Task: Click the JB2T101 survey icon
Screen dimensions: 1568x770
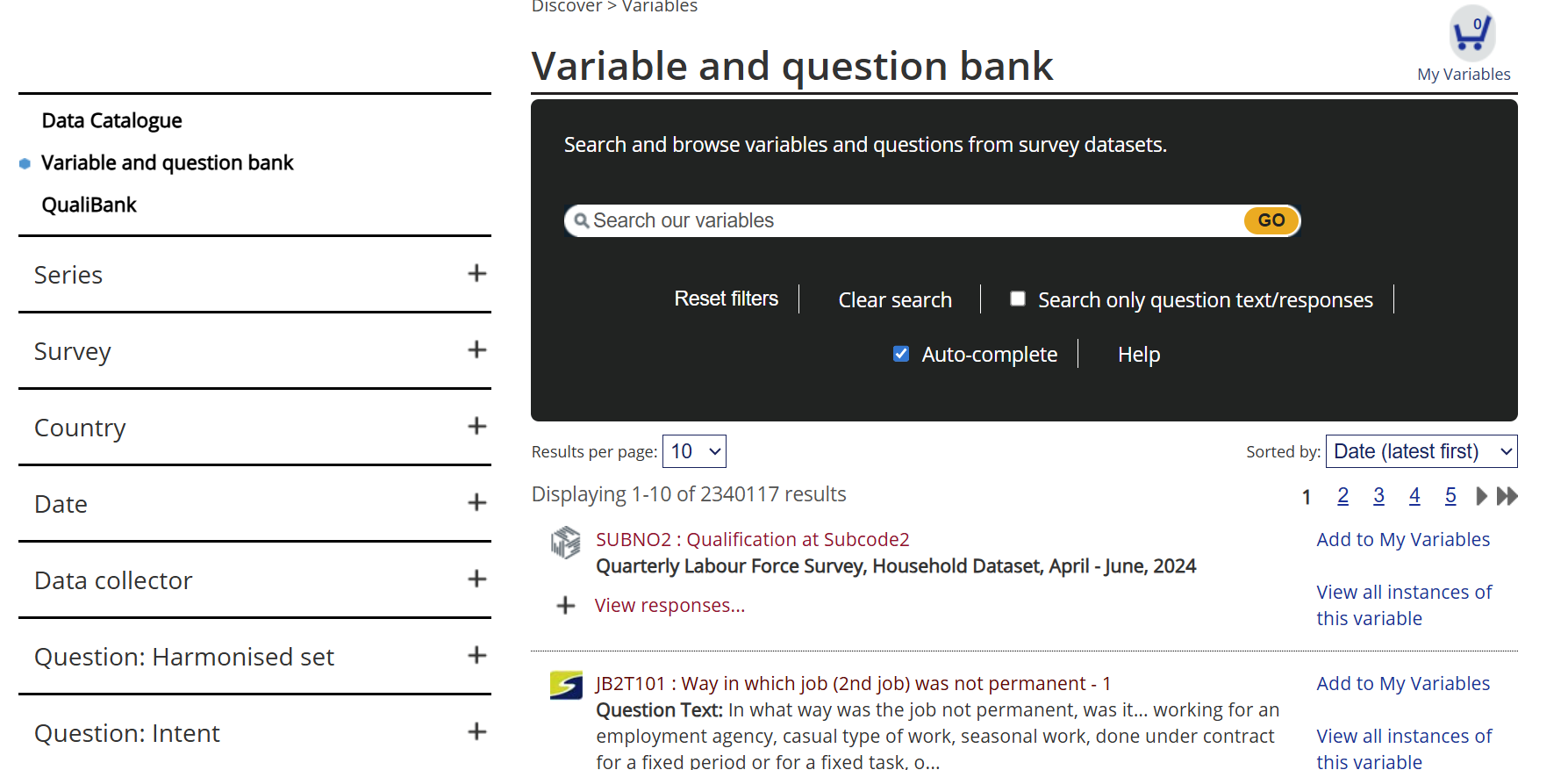Action: (566, 685)
